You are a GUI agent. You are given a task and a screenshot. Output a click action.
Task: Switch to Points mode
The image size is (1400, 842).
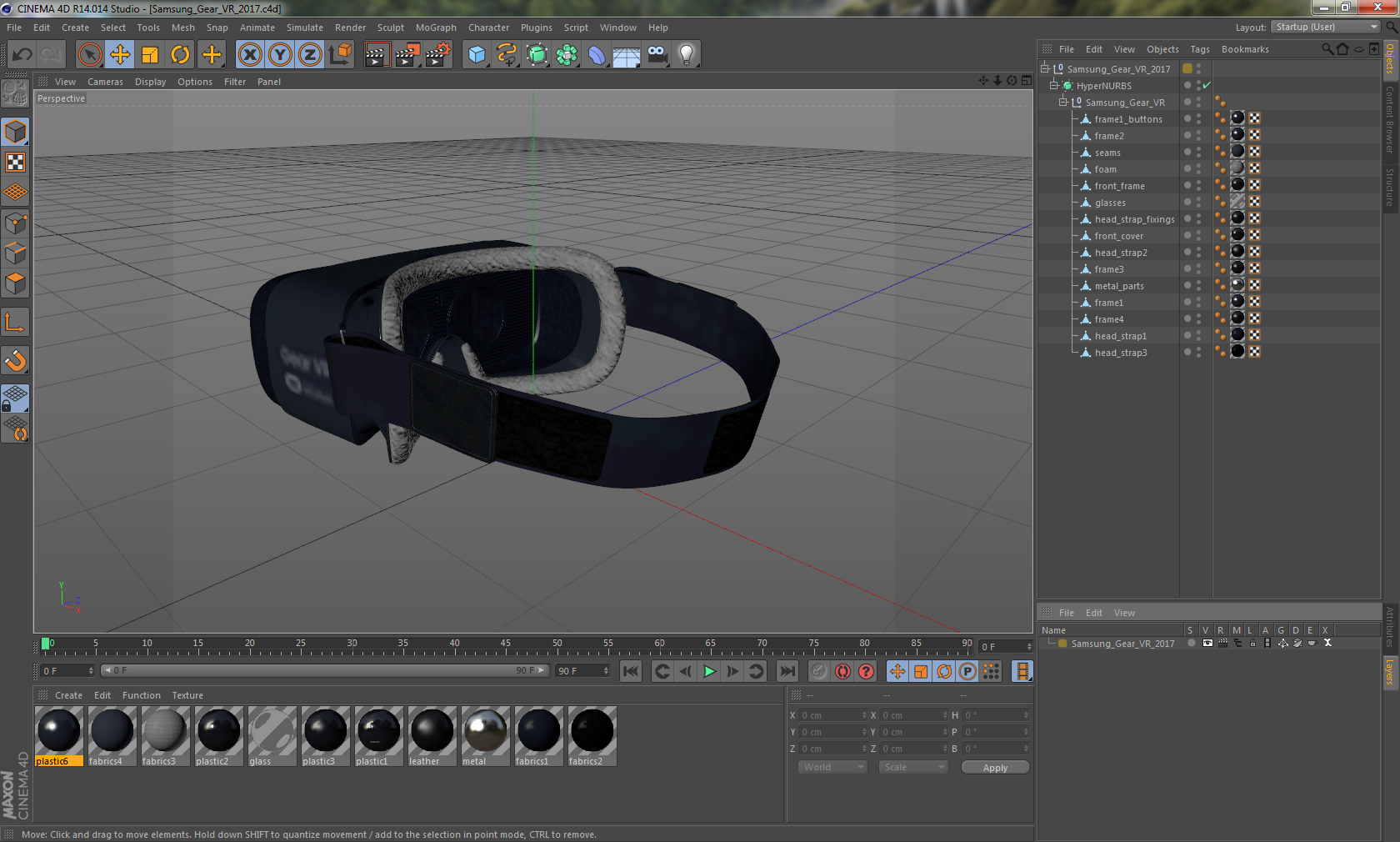tap(16, 223)
